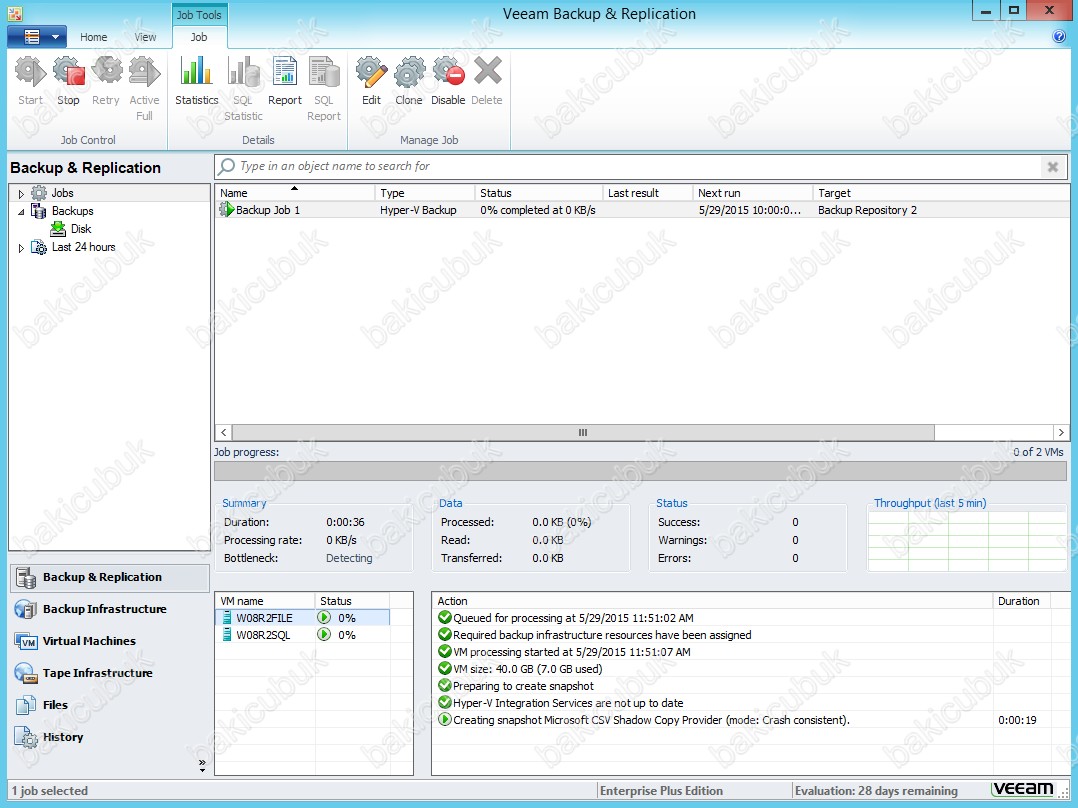Image resolution: width=1078 pixels, height=808 pixels.
Task: Select Last 24 hours in tree
Action: click(x=83, y=247)
